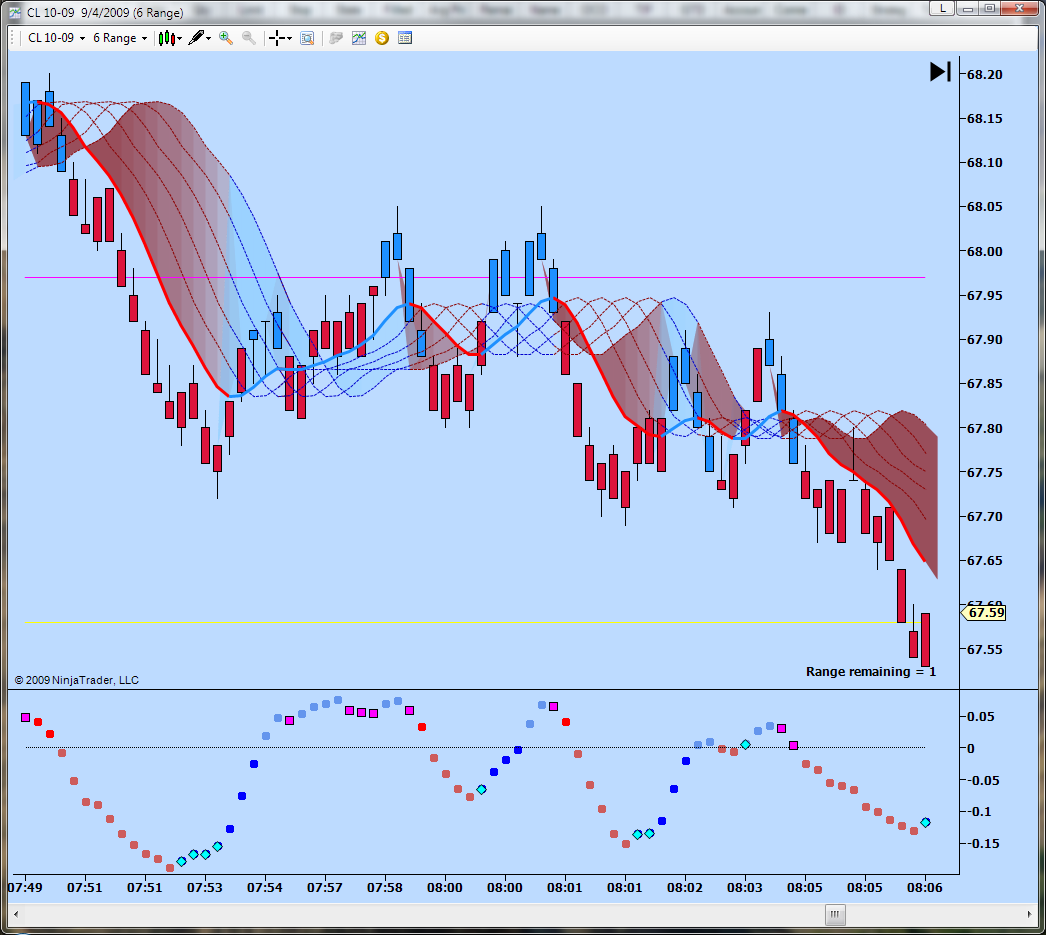Click the 67.59 current price marker

coord(983,612)
